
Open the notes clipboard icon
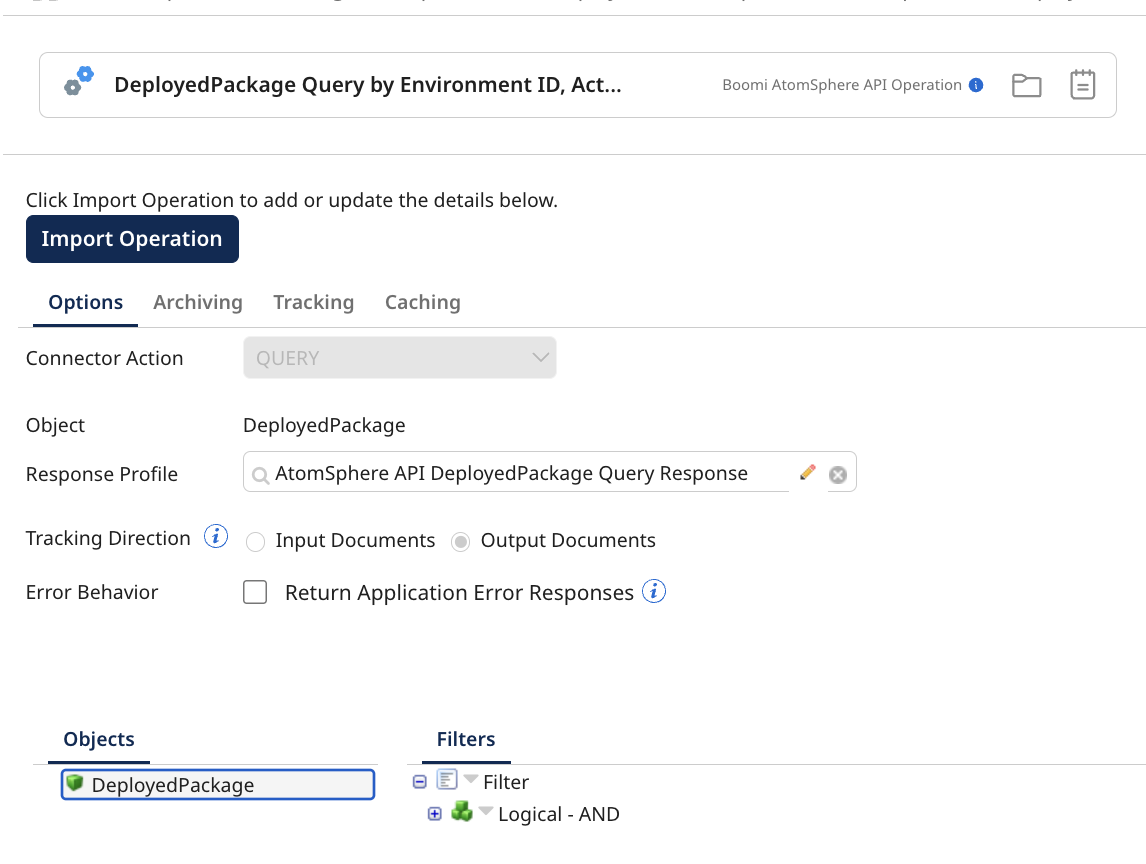(x=1082, y=85)
